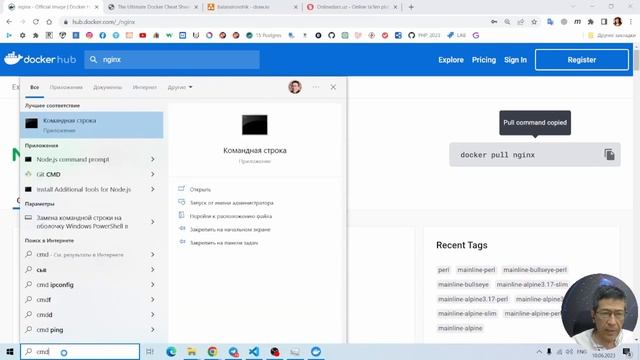Click the Register button

(582, 60)
